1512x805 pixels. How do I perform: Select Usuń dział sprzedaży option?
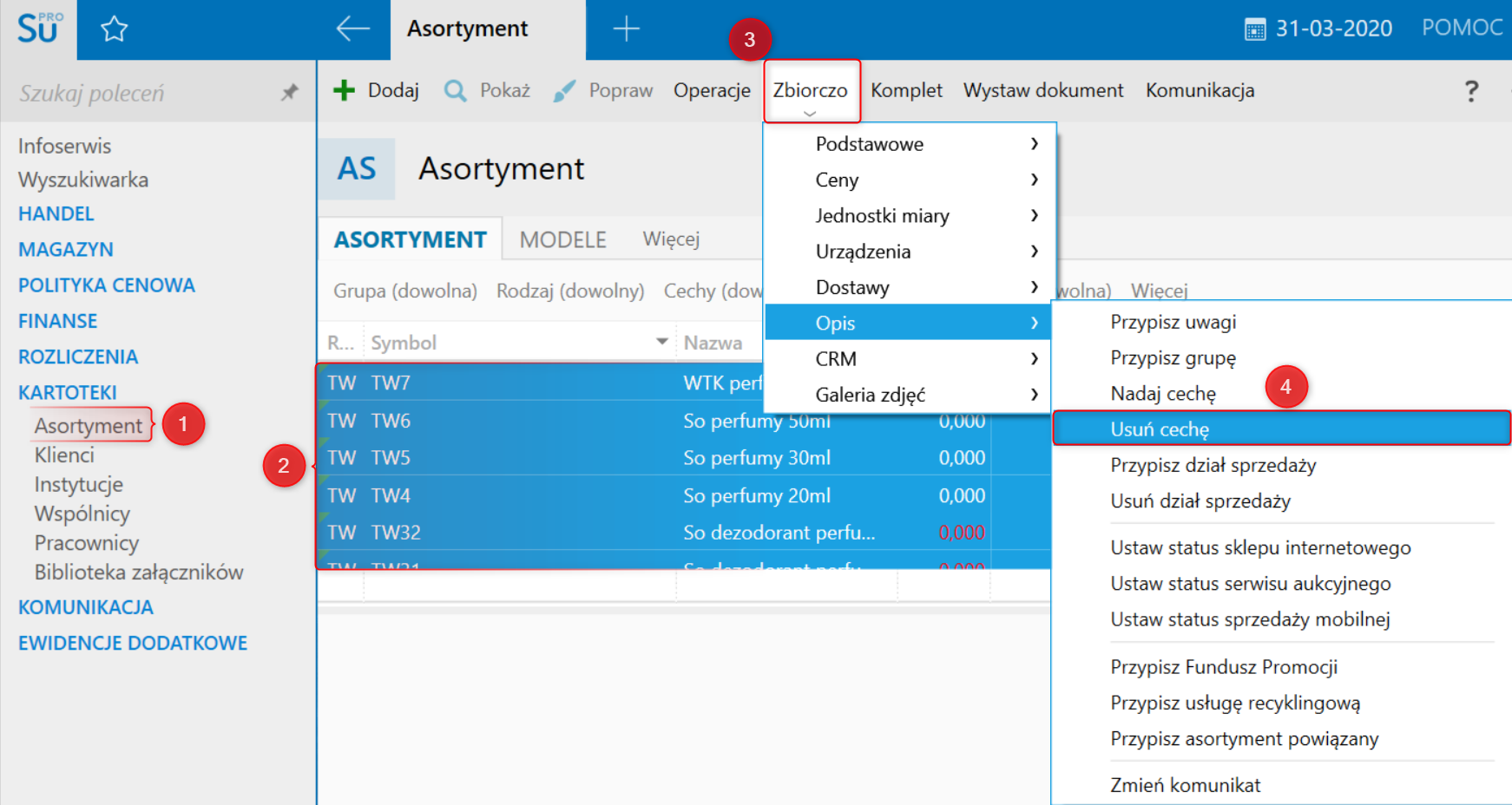point(1200,501)
